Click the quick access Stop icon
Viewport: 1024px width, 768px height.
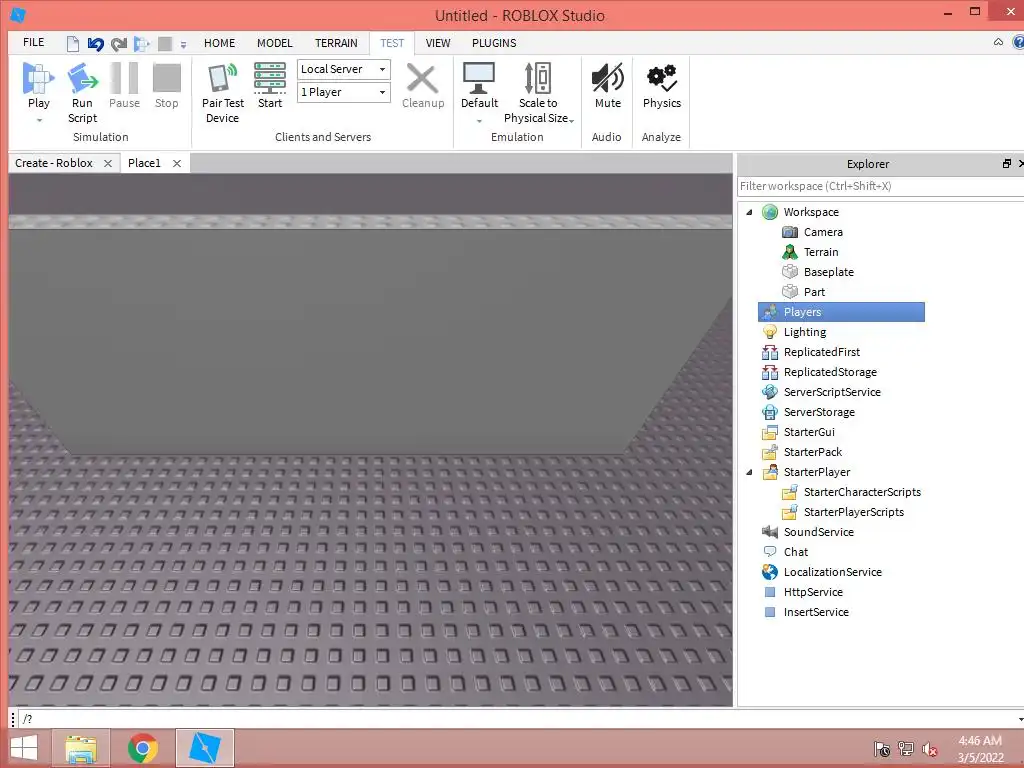(165, 44)
